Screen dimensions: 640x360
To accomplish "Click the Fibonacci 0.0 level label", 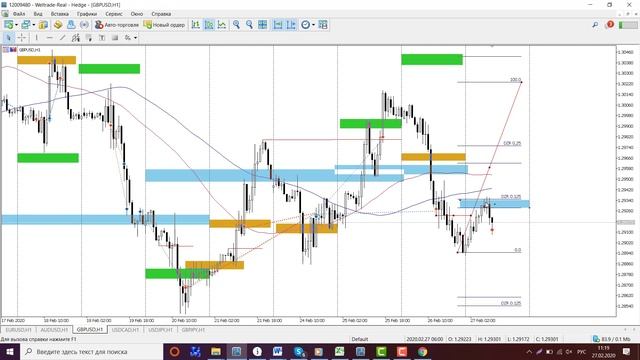I will (x=518, y=250).
